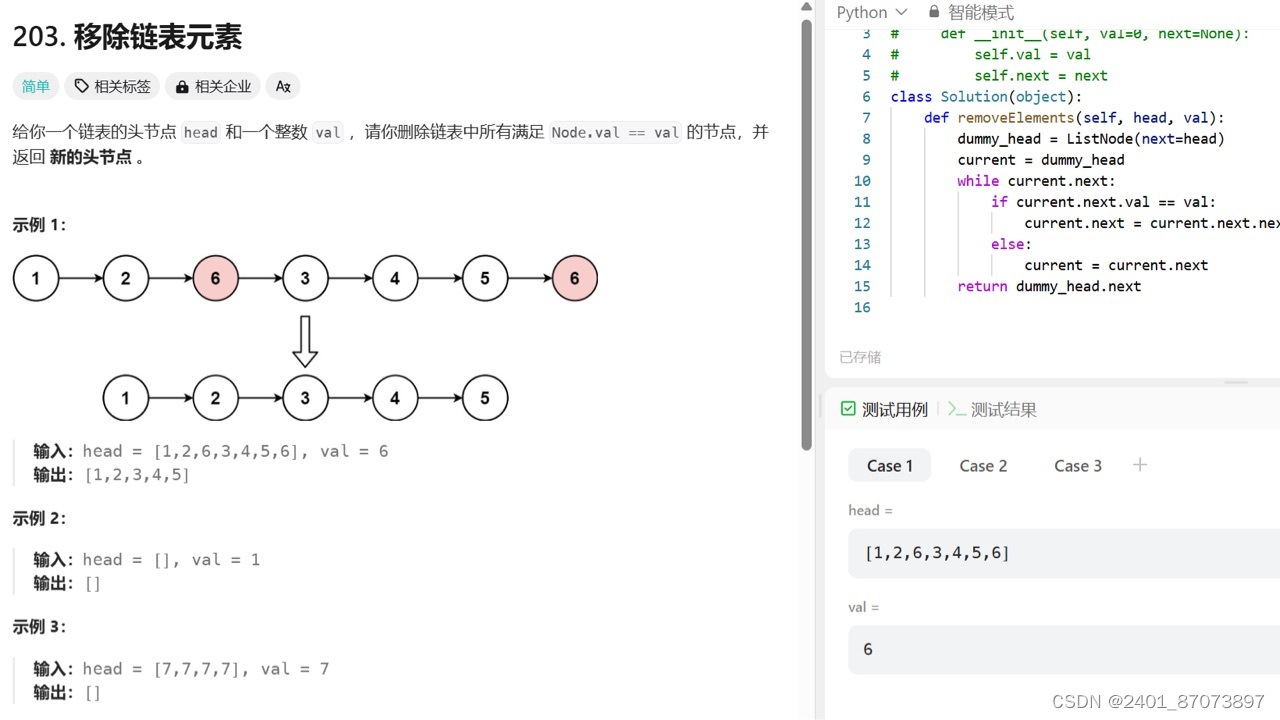Click the lock icon beside 智能模式

tap(934, 12)
